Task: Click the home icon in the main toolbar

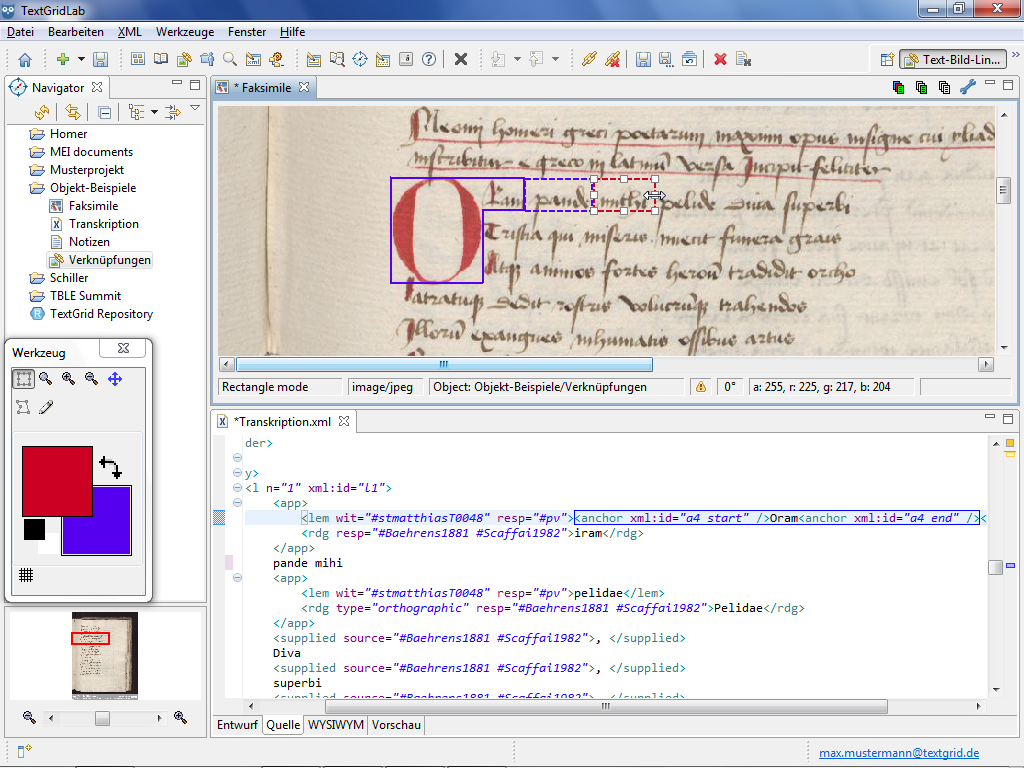Action: [x=25, y=59]
